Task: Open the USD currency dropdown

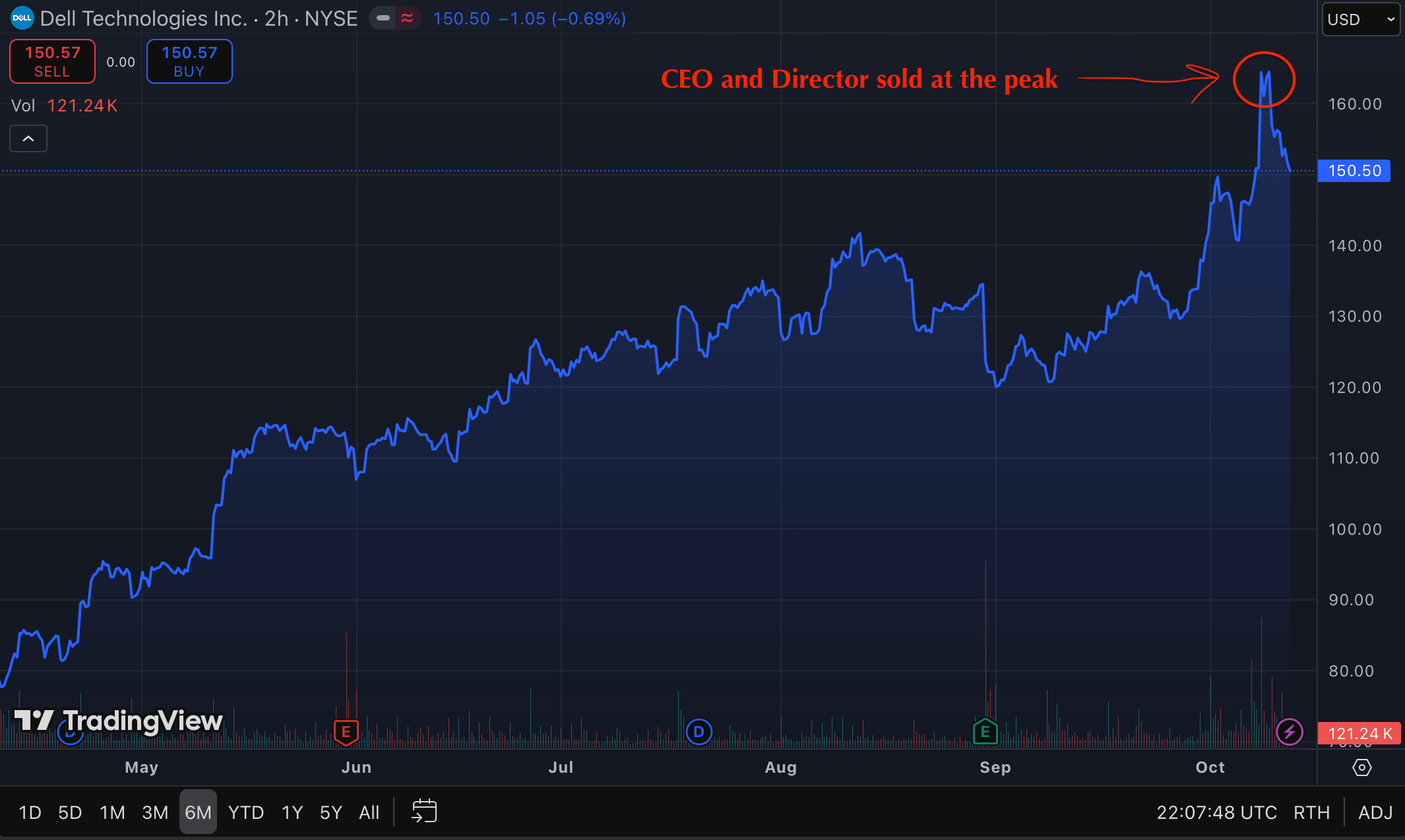Action: 1360,19
